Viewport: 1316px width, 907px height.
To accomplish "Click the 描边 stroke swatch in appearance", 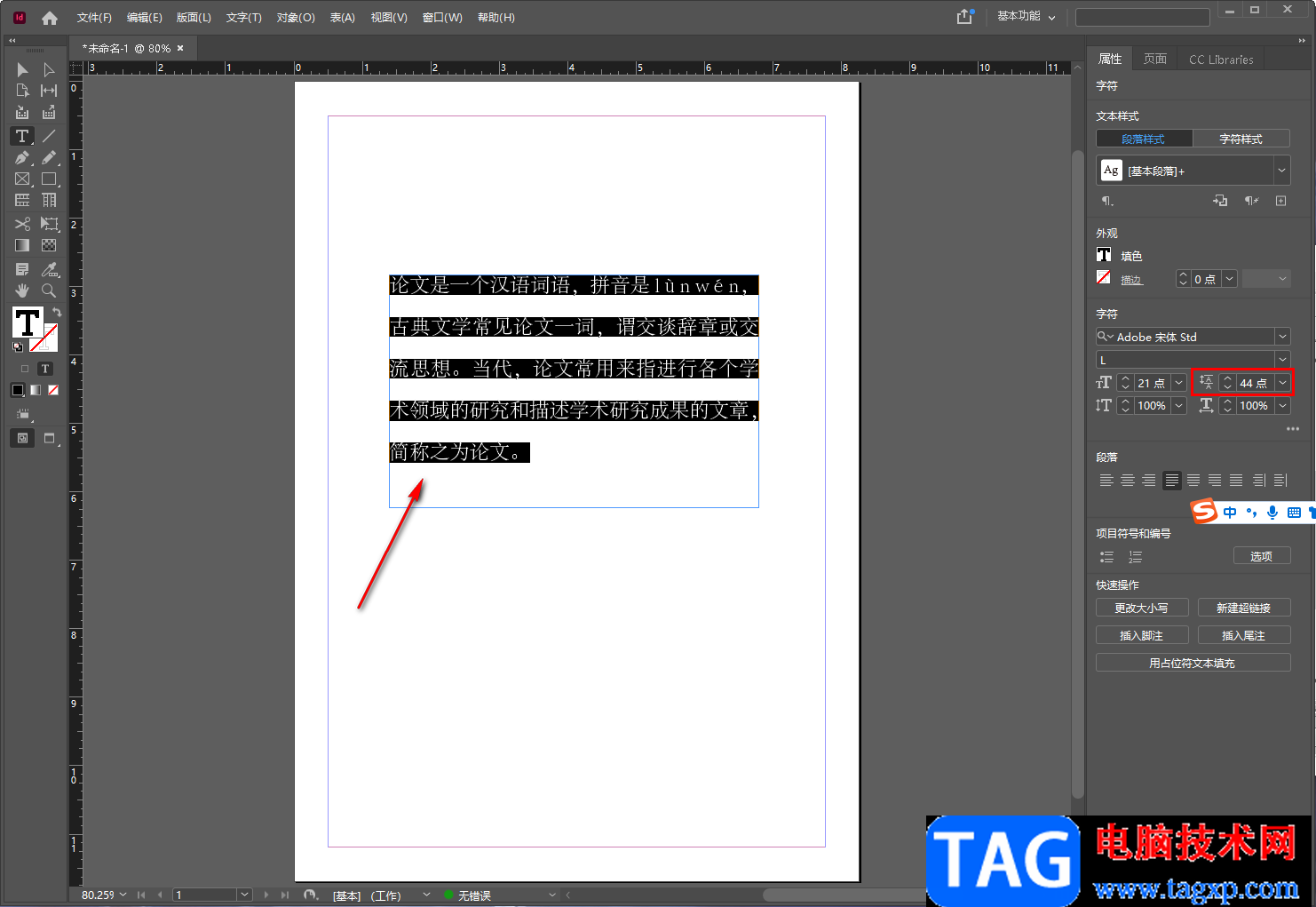I will (x=1104, y=278).
